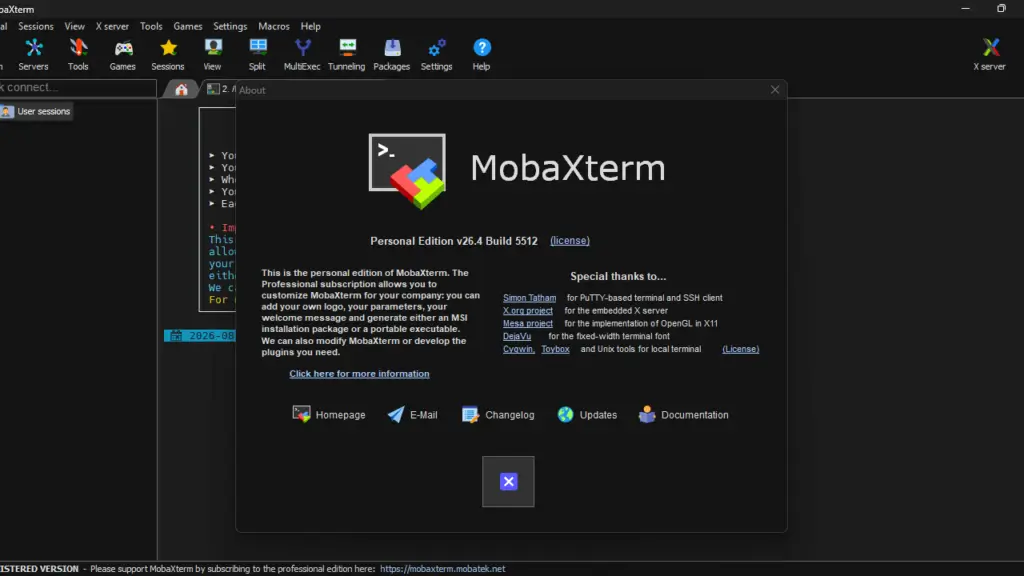Image resolution: width=1024 pixels, height=576 pixels.
Task: Switch to session tab number 2
Action: point(221,89)
